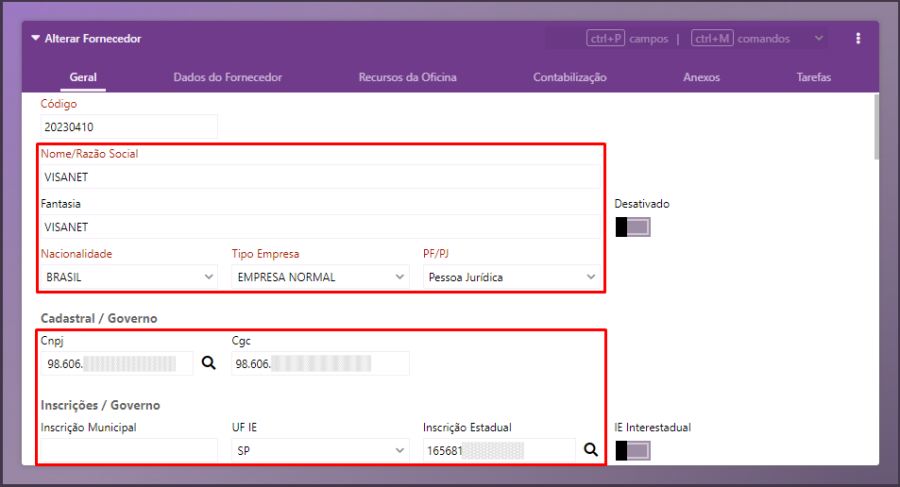This screenshot has height=487, width=900.
Task: Click the Inscrição Estadual search magnifier icon
Action: (591, 450)
